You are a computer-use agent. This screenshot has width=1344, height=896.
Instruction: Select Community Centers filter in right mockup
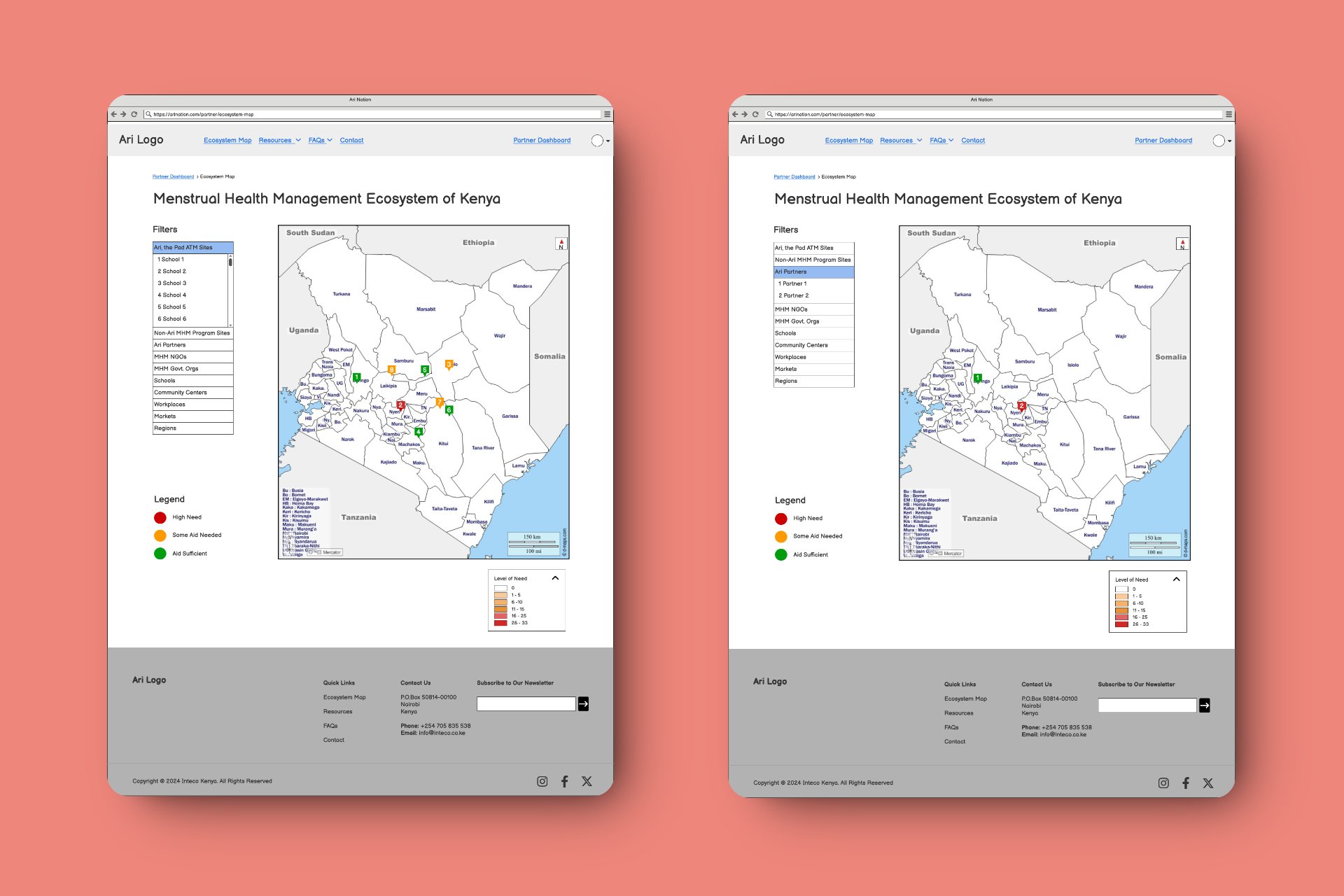814,345
